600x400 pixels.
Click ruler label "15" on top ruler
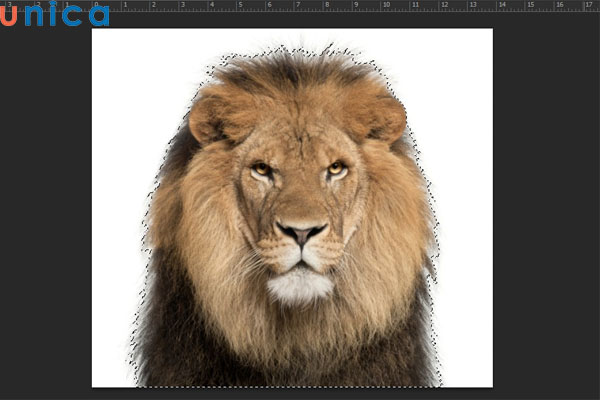point(531,5)
